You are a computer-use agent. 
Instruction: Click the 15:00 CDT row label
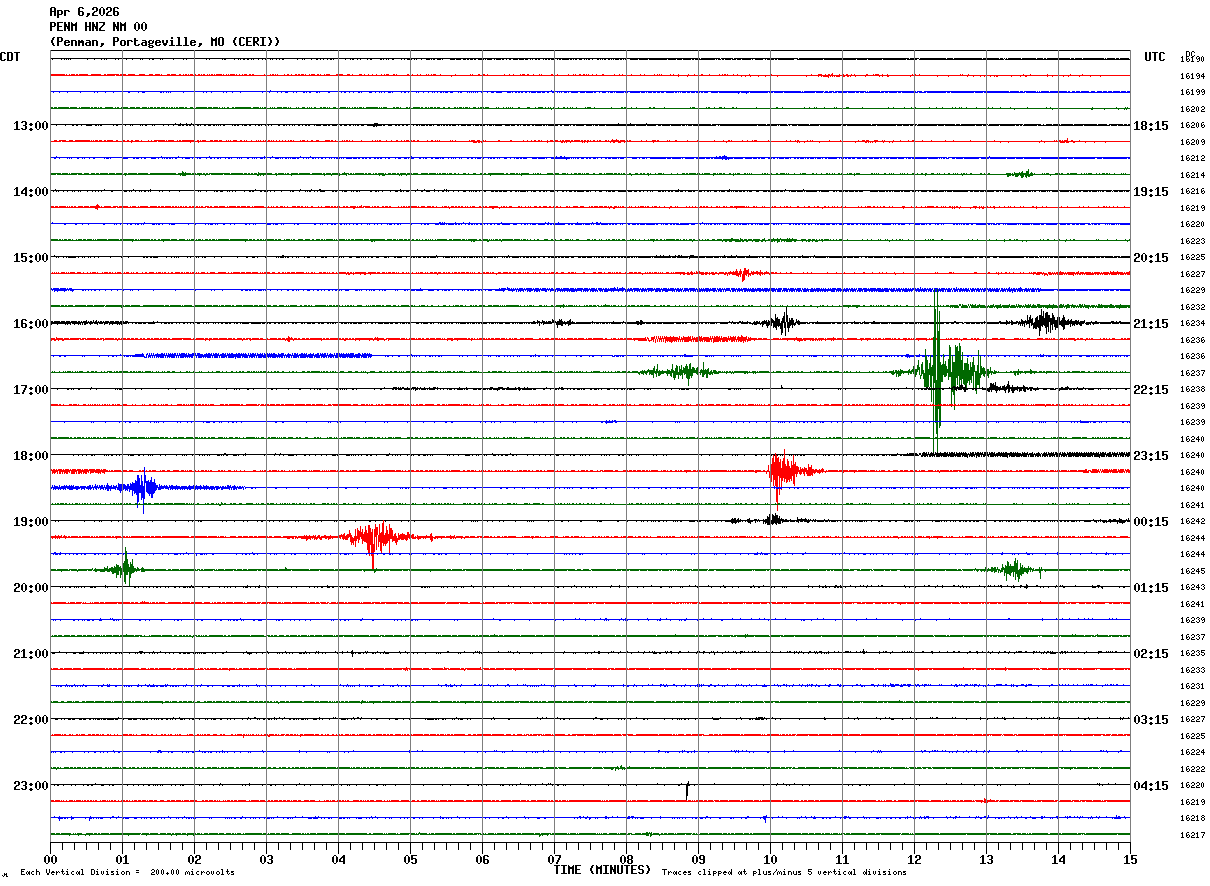pyautogui.click(x=31, y=258)
